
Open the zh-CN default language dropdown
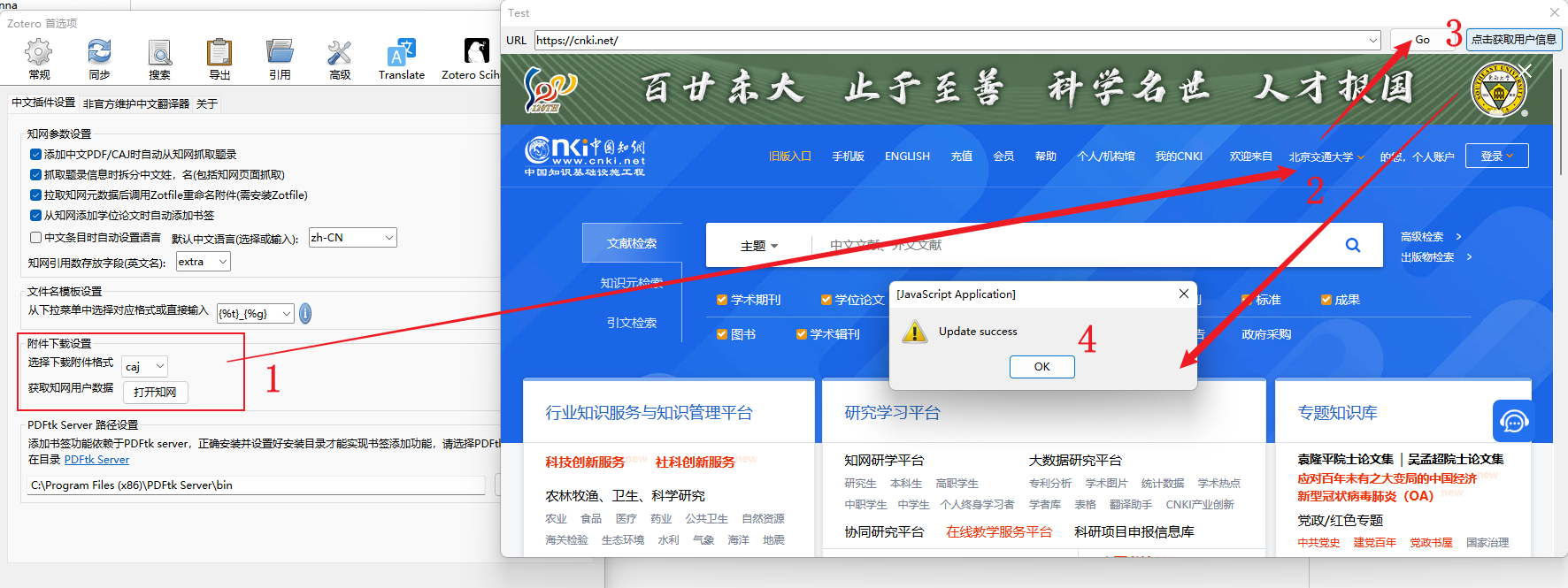click(x=352, y=237)
